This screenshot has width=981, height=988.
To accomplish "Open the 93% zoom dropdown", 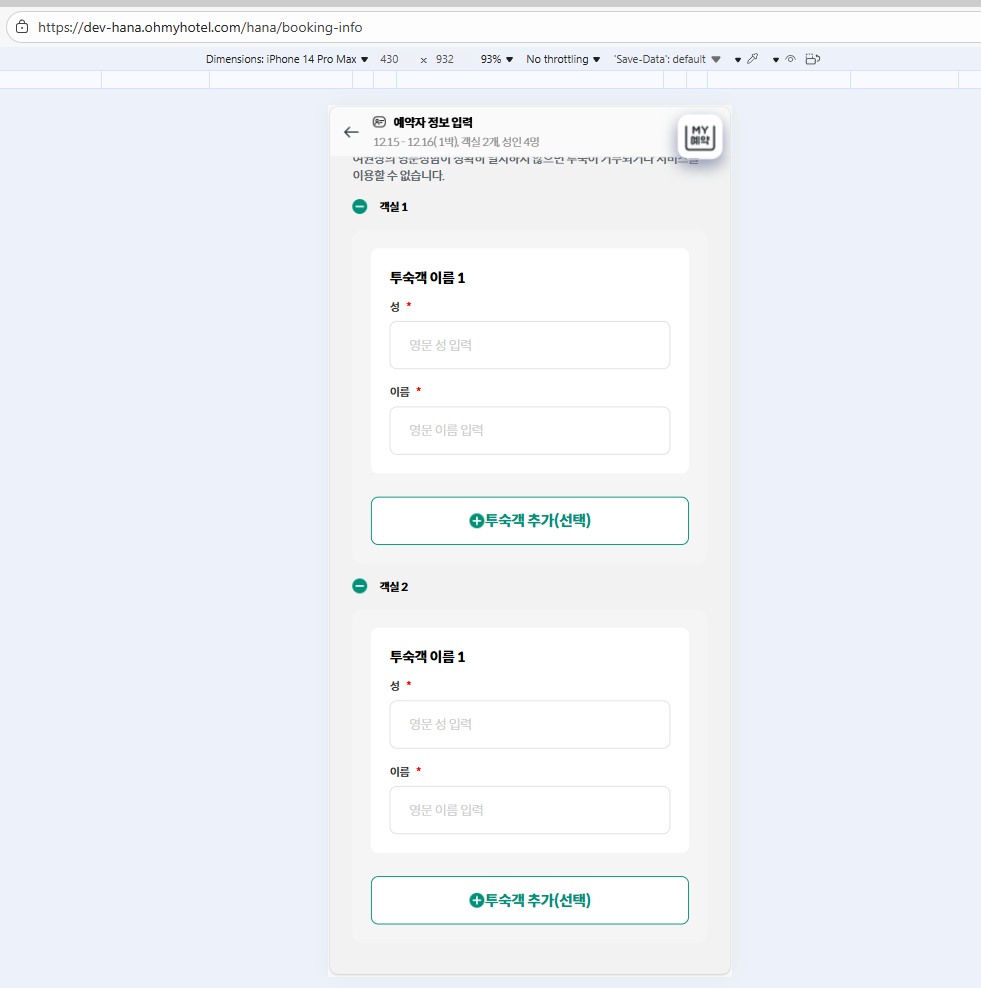I will coord(496,59).
